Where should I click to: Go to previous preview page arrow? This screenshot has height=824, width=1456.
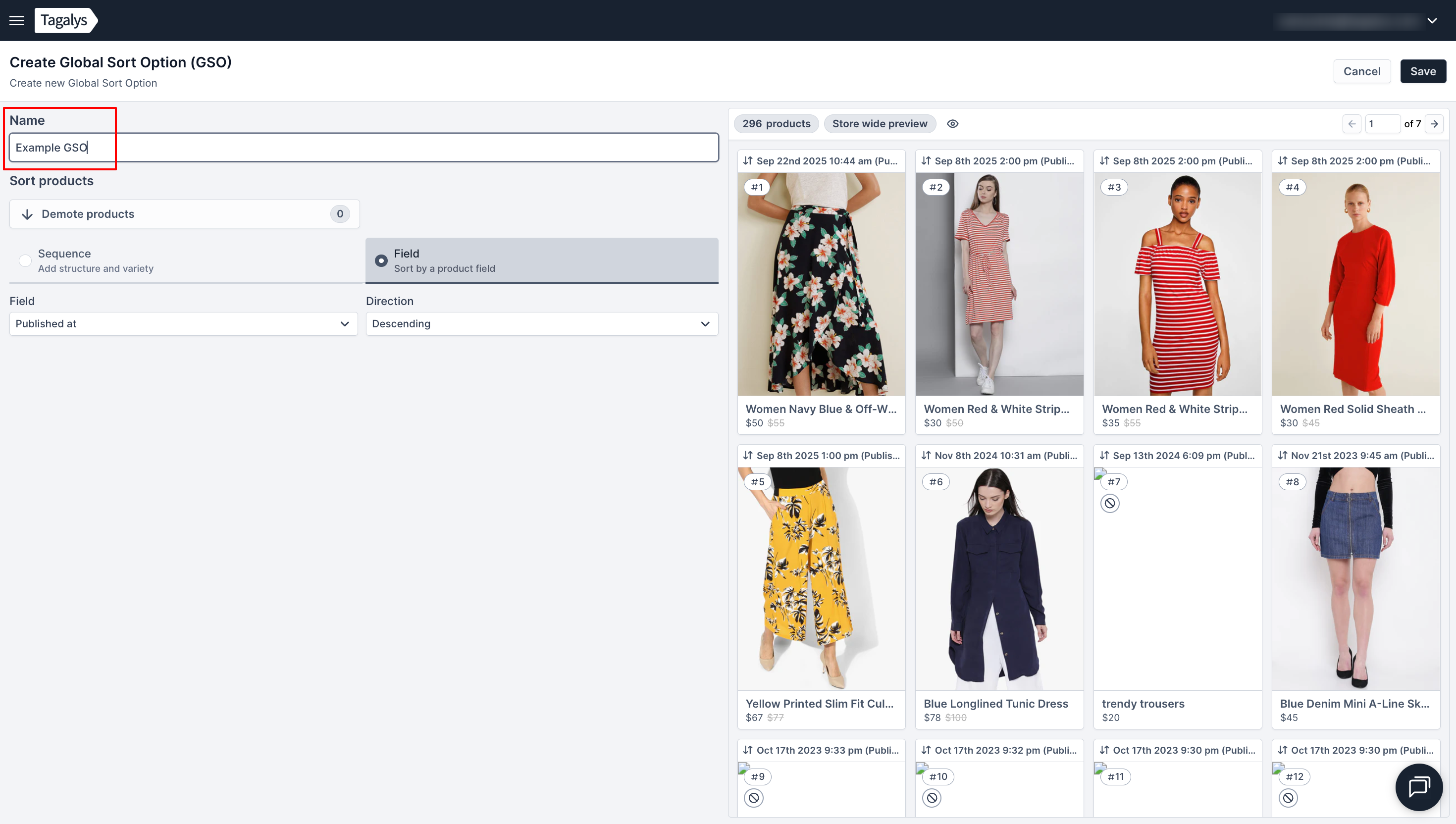[x=1352, y=123]
